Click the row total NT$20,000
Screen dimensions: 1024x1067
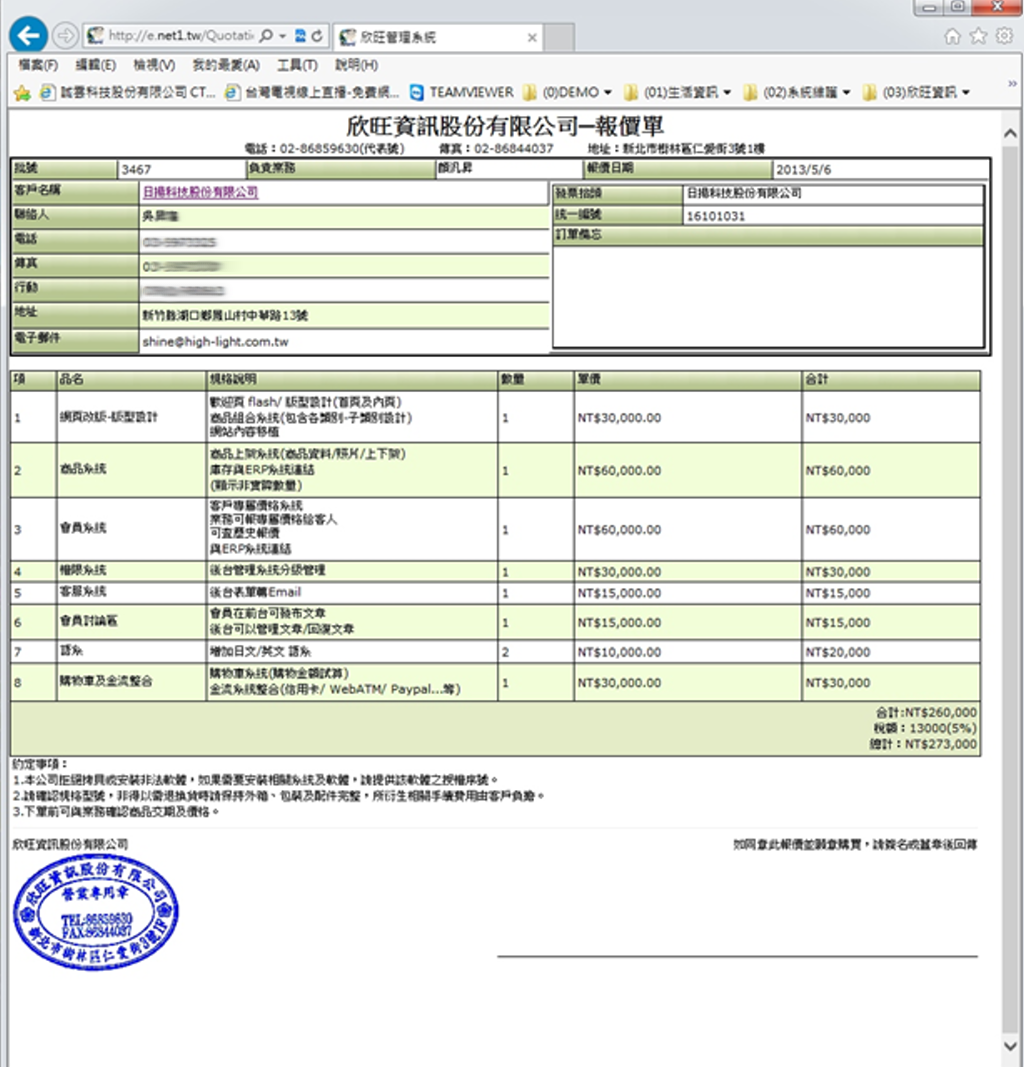pyautogui.click(x=838, y=652)
